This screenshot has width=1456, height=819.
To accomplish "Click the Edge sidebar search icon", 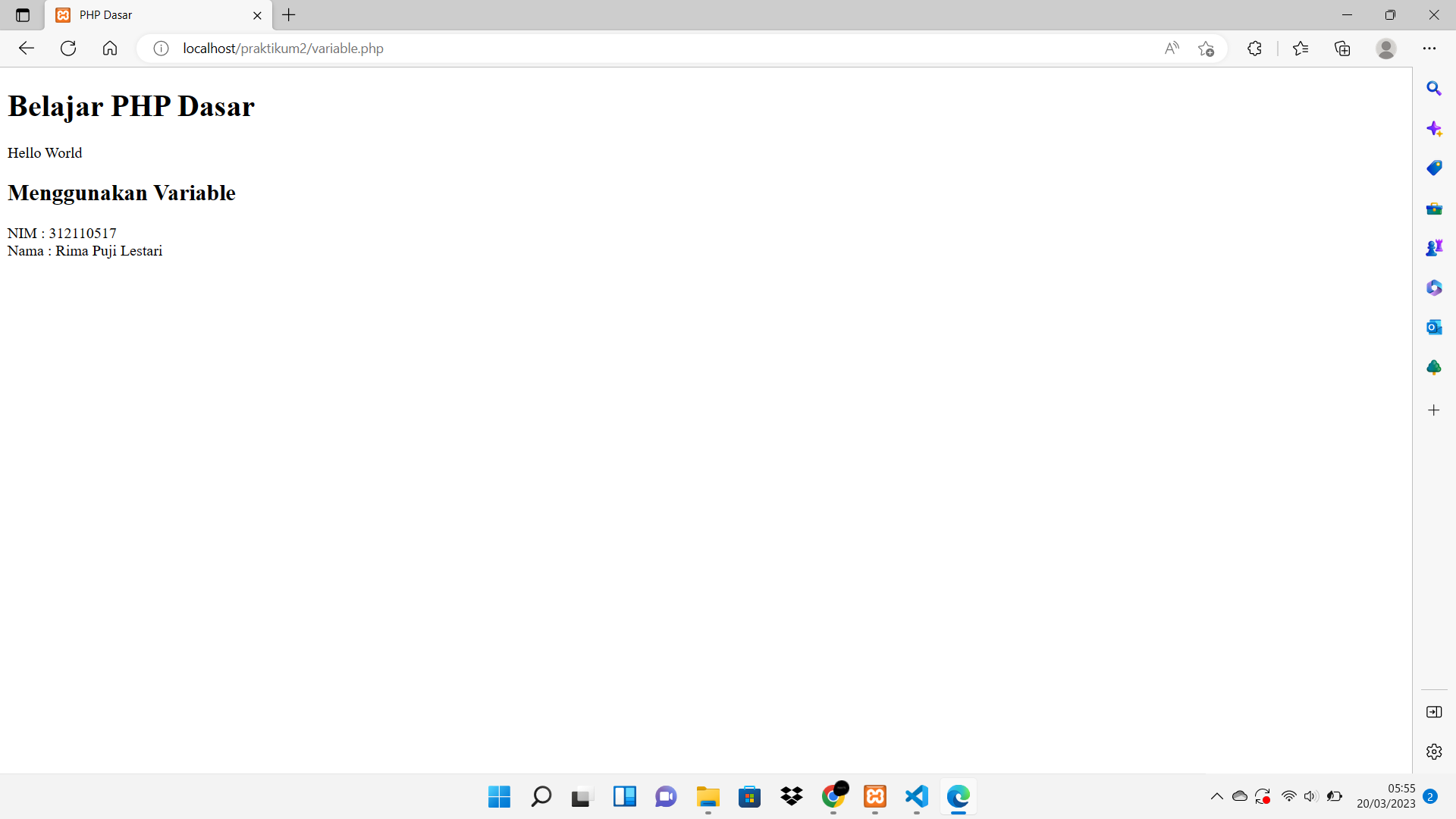I will (x=1433, y=89).
